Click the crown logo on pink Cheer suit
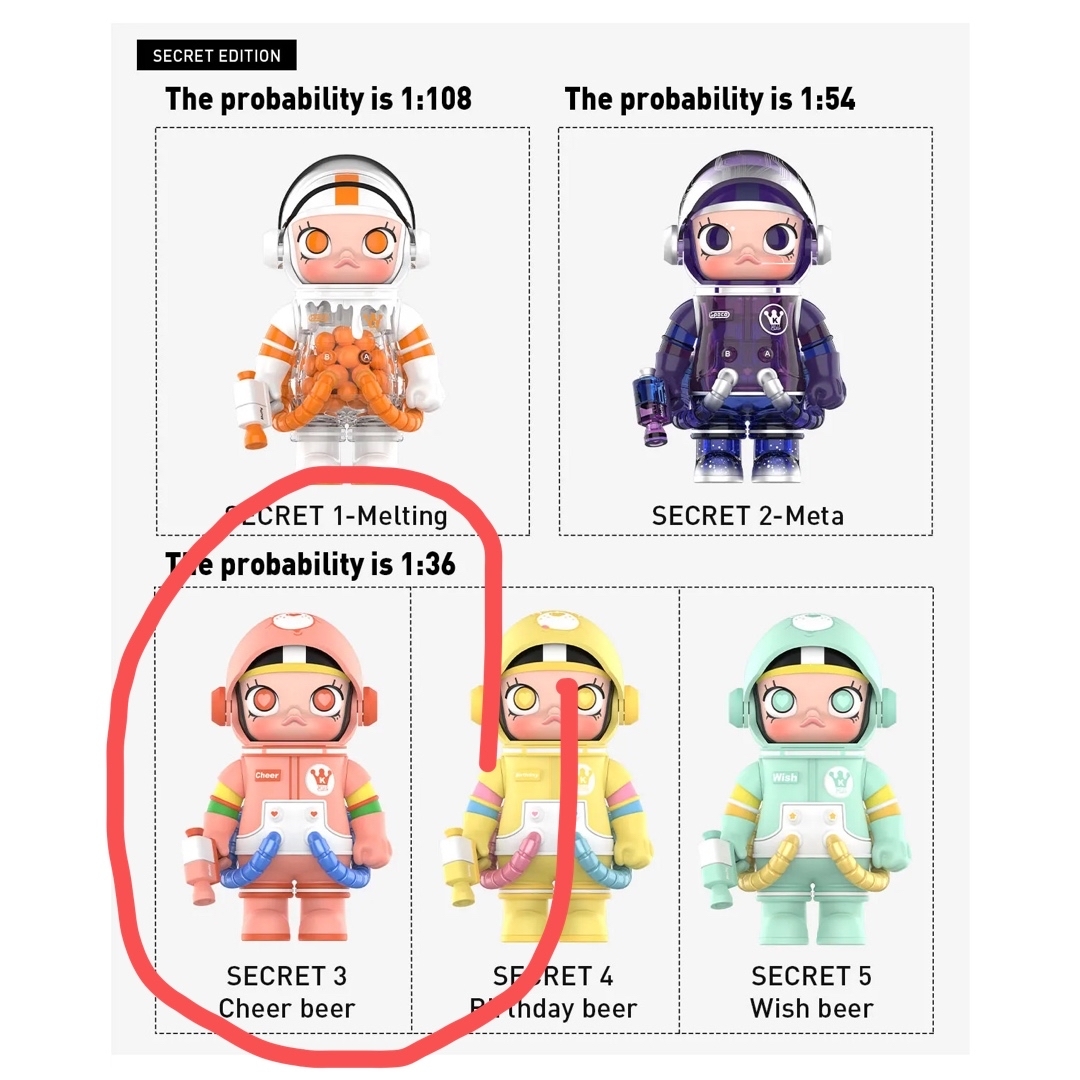The height and width of the screenshot is (1080, 1080). 320,779
